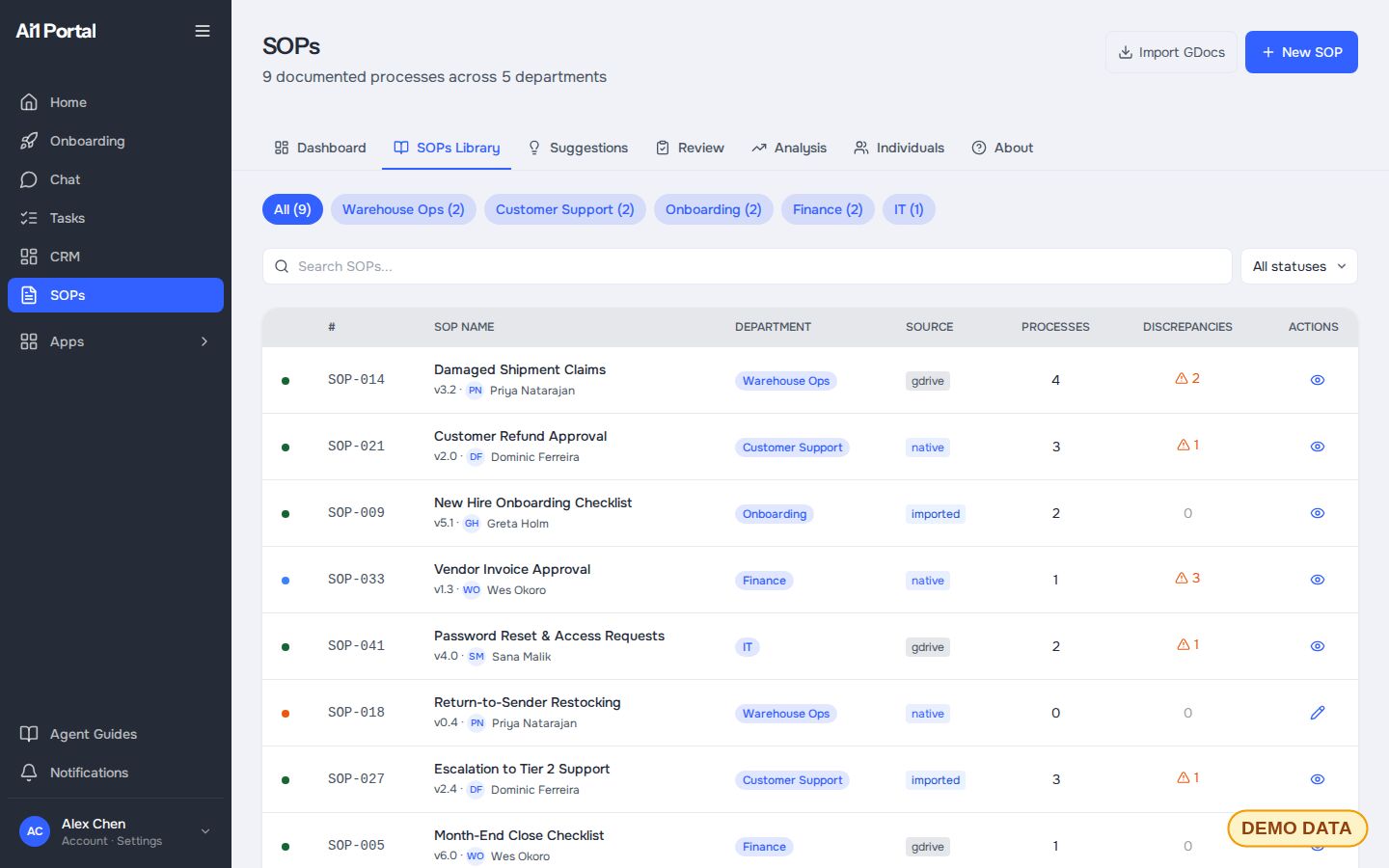Open Chat in sidebar
1389x868 pixels.
(116, 179)
